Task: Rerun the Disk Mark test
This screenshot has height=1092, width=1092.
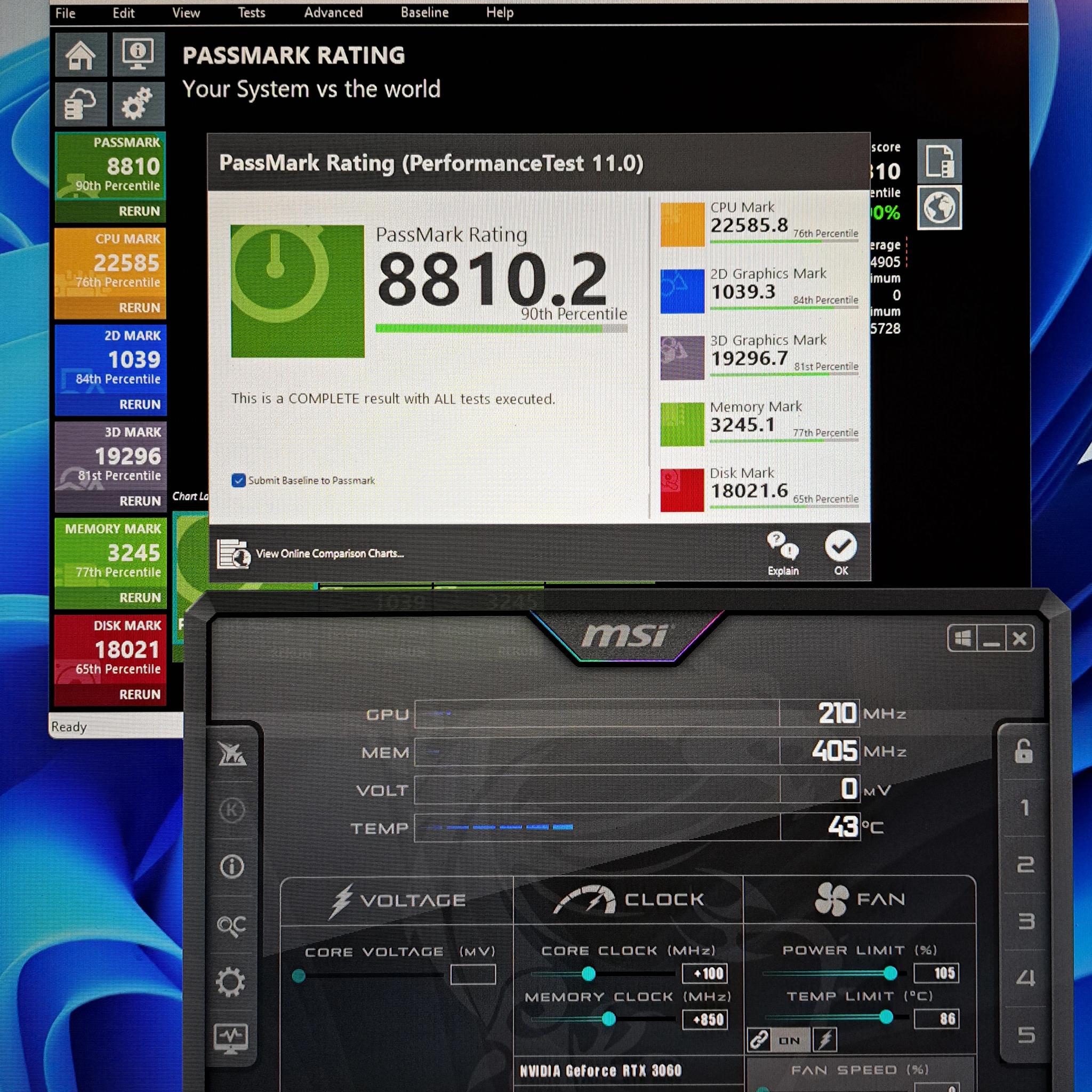Action: [x=140, y=695]
